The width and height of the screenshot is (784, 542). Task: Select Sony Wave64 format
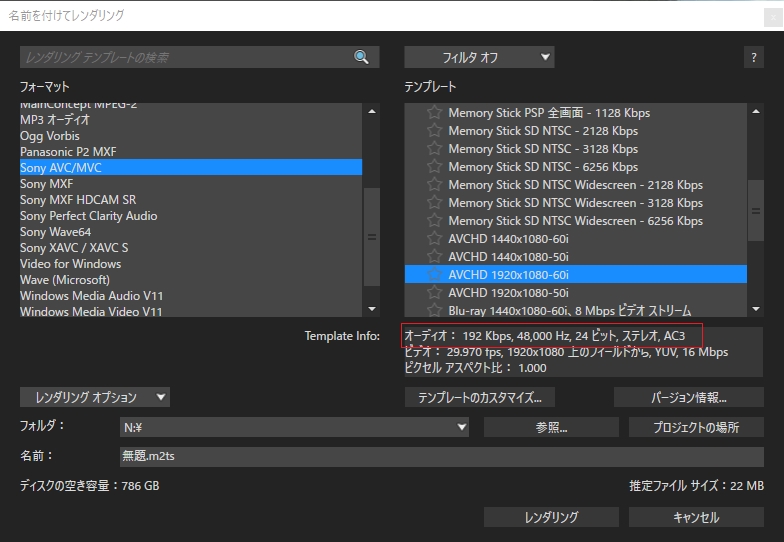click(190, 232)
